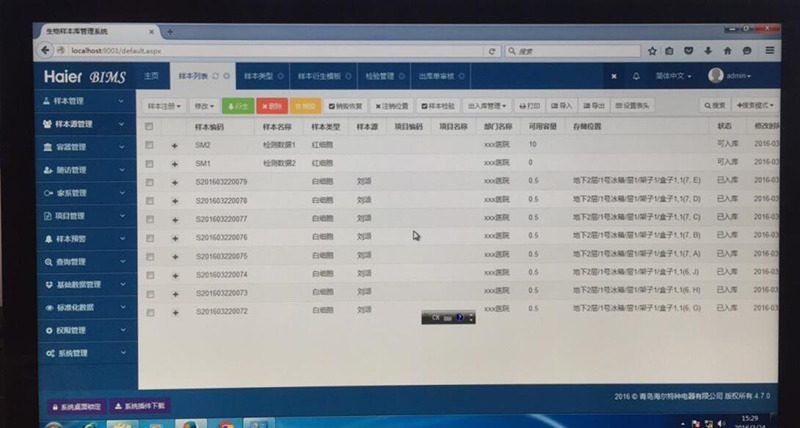Click the notification bell icon in header
This screenshot has width=800, height=428.
click(636, 76)
